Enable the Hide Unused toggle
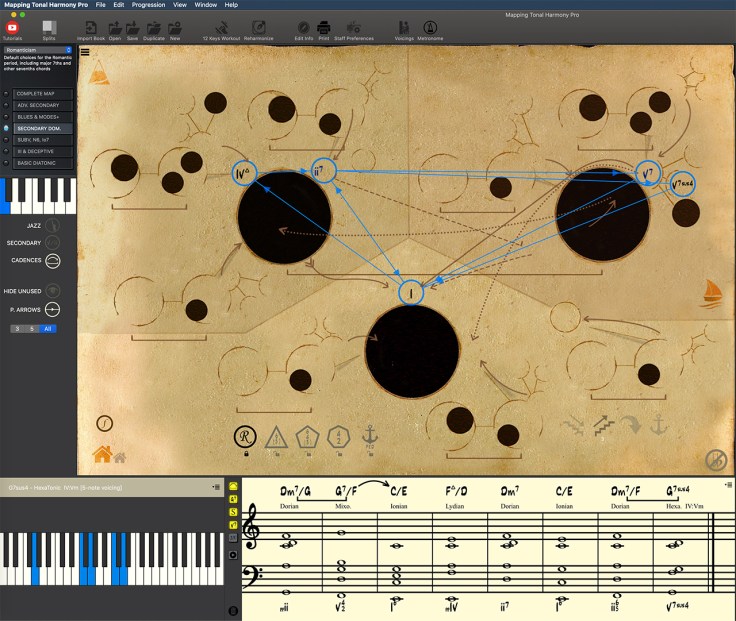 click(x=53, y=291)
